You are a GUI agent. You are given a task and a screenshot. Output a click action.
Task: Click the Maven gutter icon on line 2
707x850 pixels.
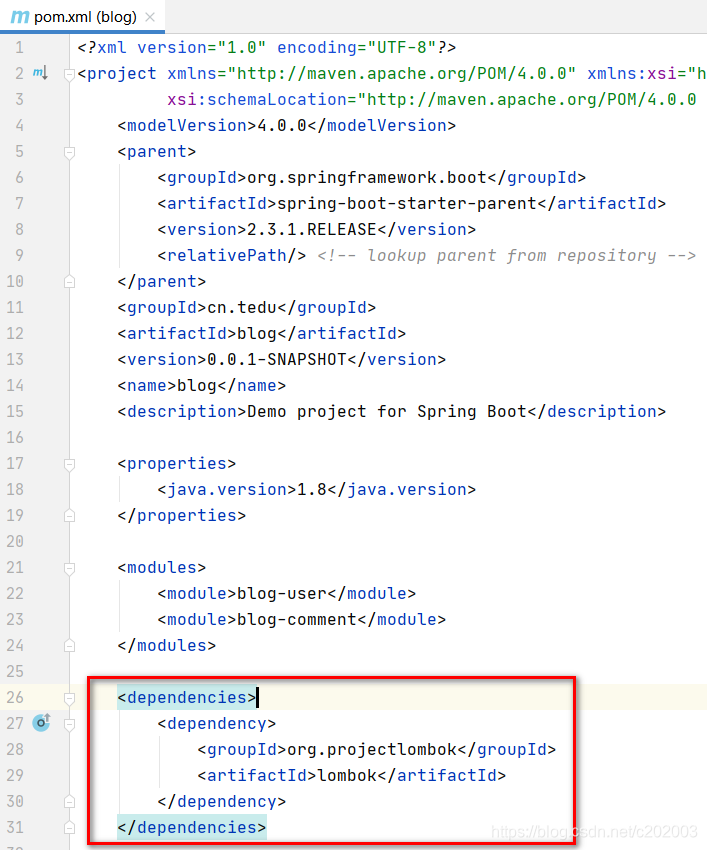click(x=41, y=73)
